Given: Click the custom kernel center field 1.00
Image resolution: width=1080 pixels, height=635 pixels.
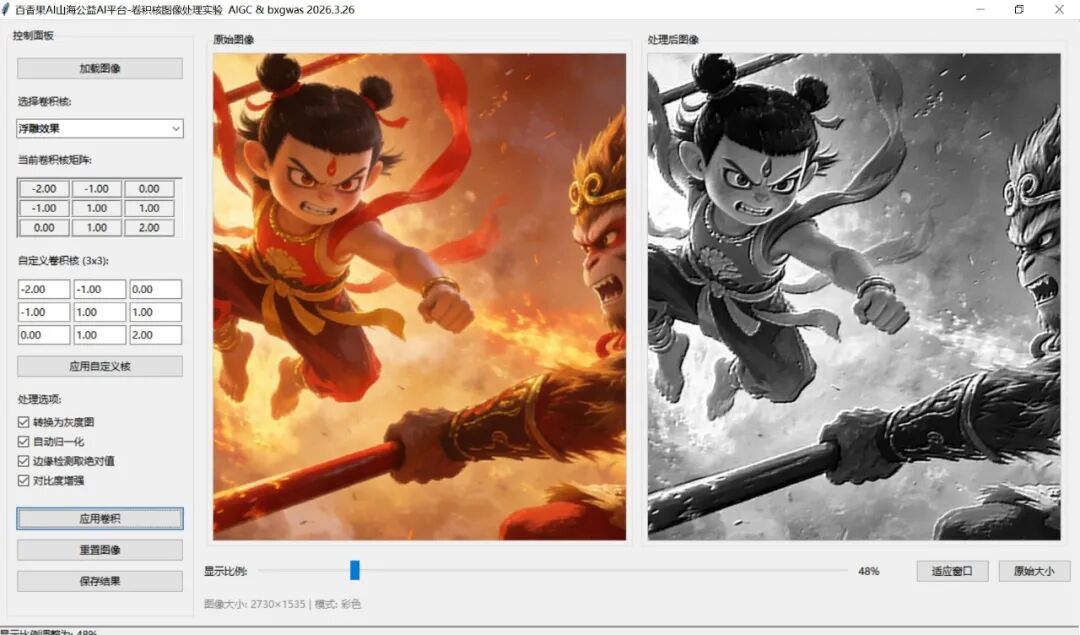Looking at the screenshot, I should (100, 312).
